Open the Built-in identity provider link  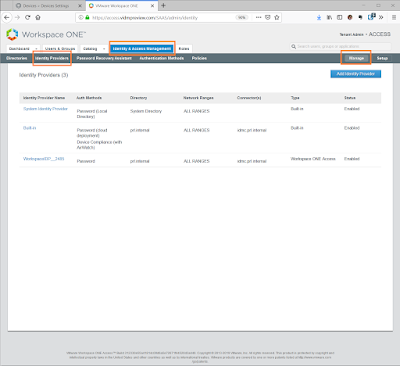tap(29, 128)
